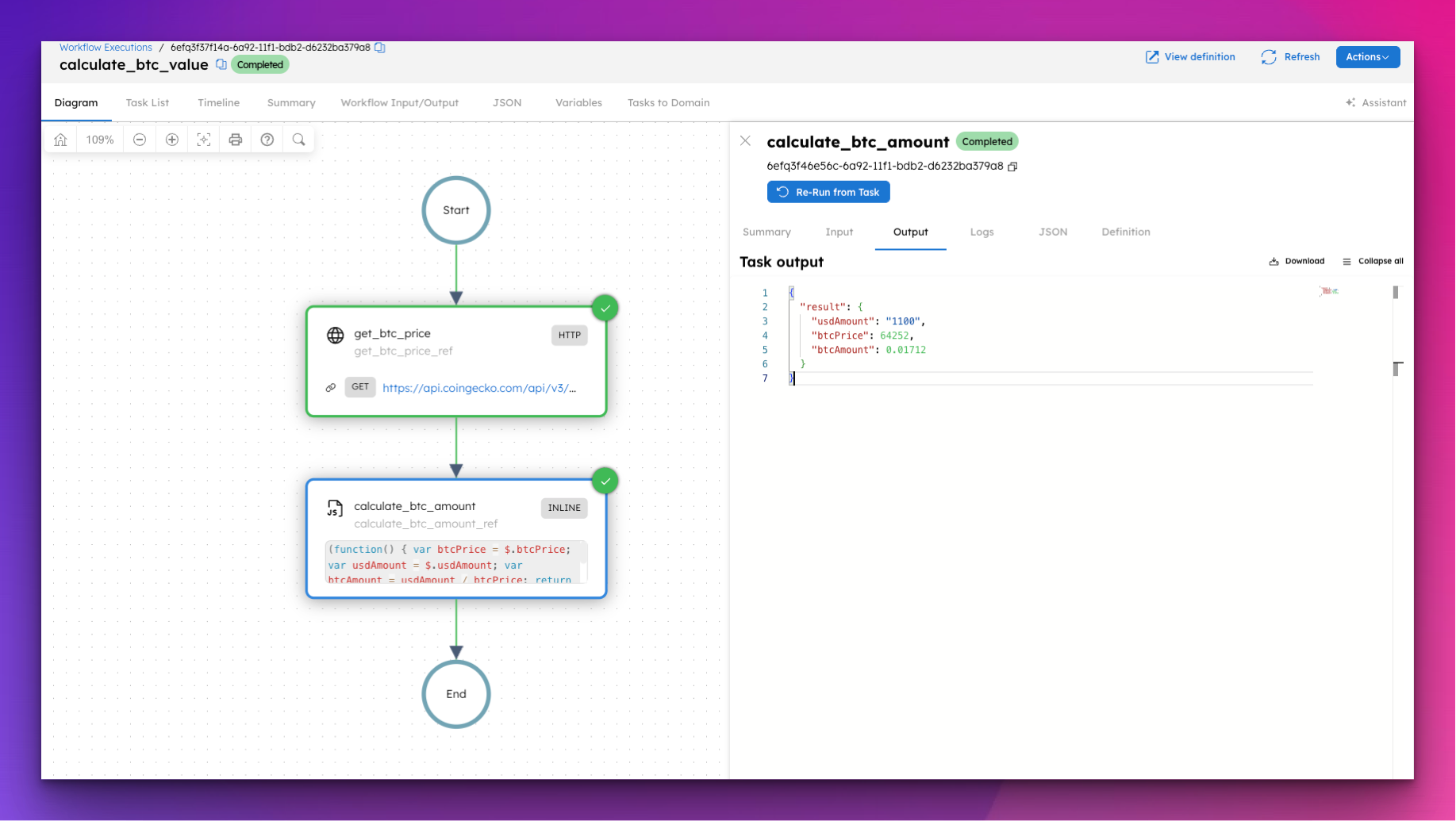
Task: Select the calculate_btc_amount task node
Action: click(x=456, y=539)
